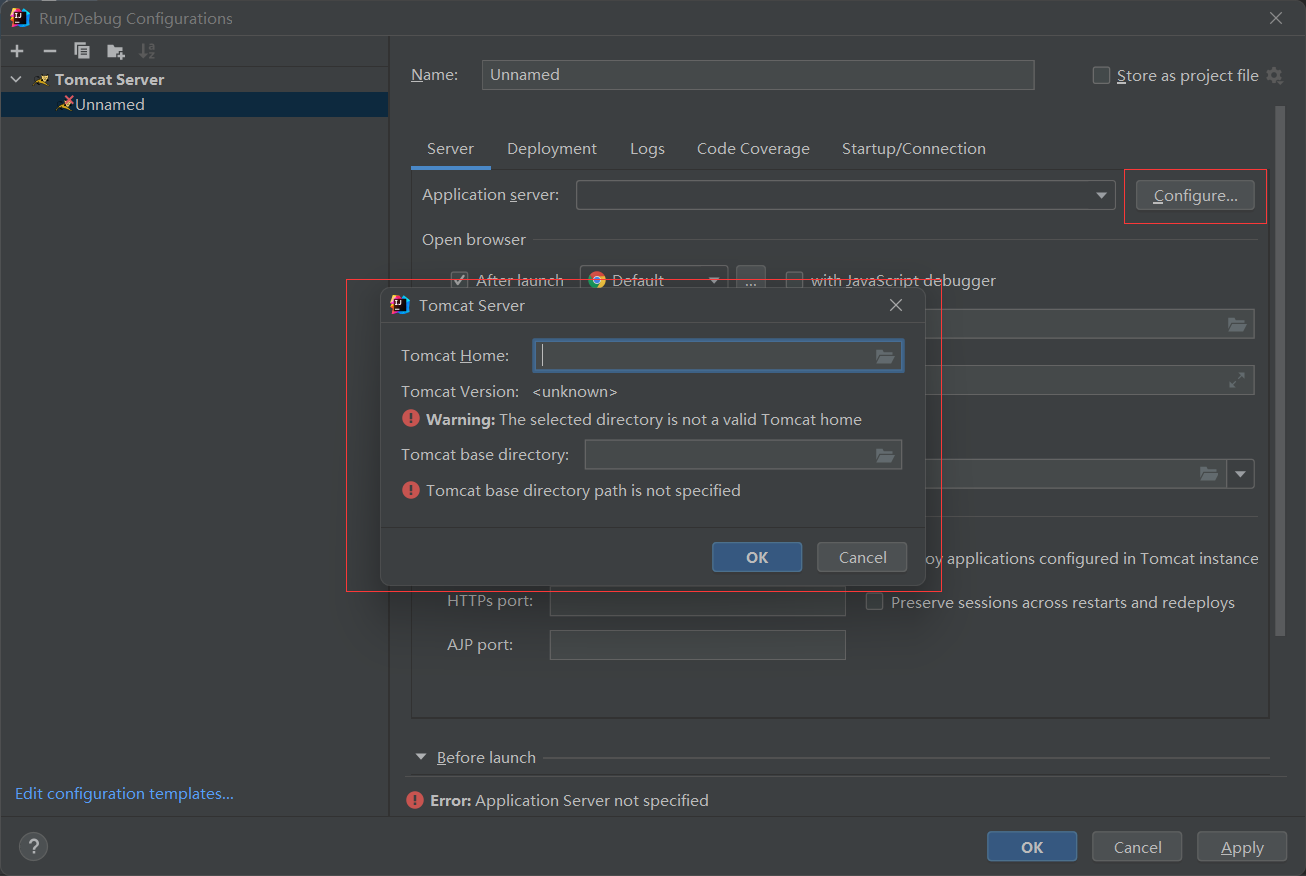Image resolution: width=1306 pixels, height=876 pixels.
Task: Open the gear settings next to Store as project file
Action: 1274,75
